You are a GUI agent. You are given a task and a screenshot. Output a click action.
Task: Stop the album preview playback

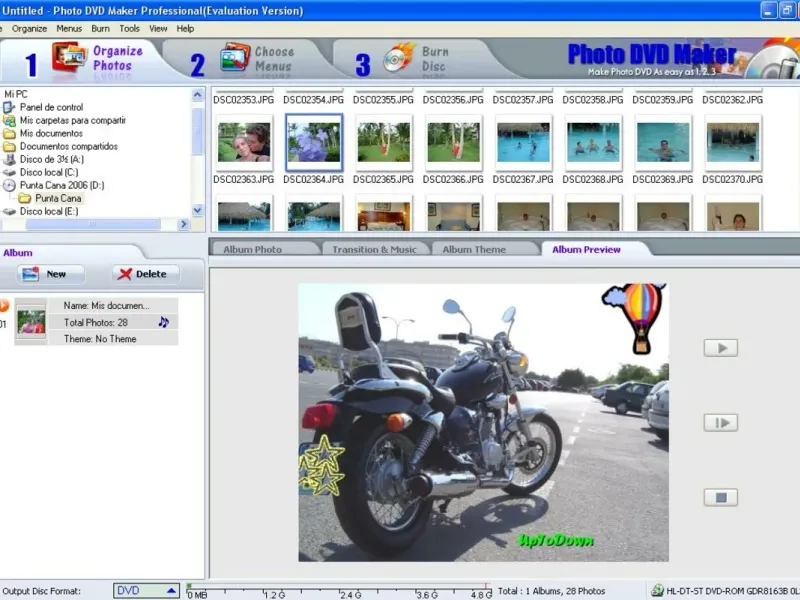tap(720, 497)
